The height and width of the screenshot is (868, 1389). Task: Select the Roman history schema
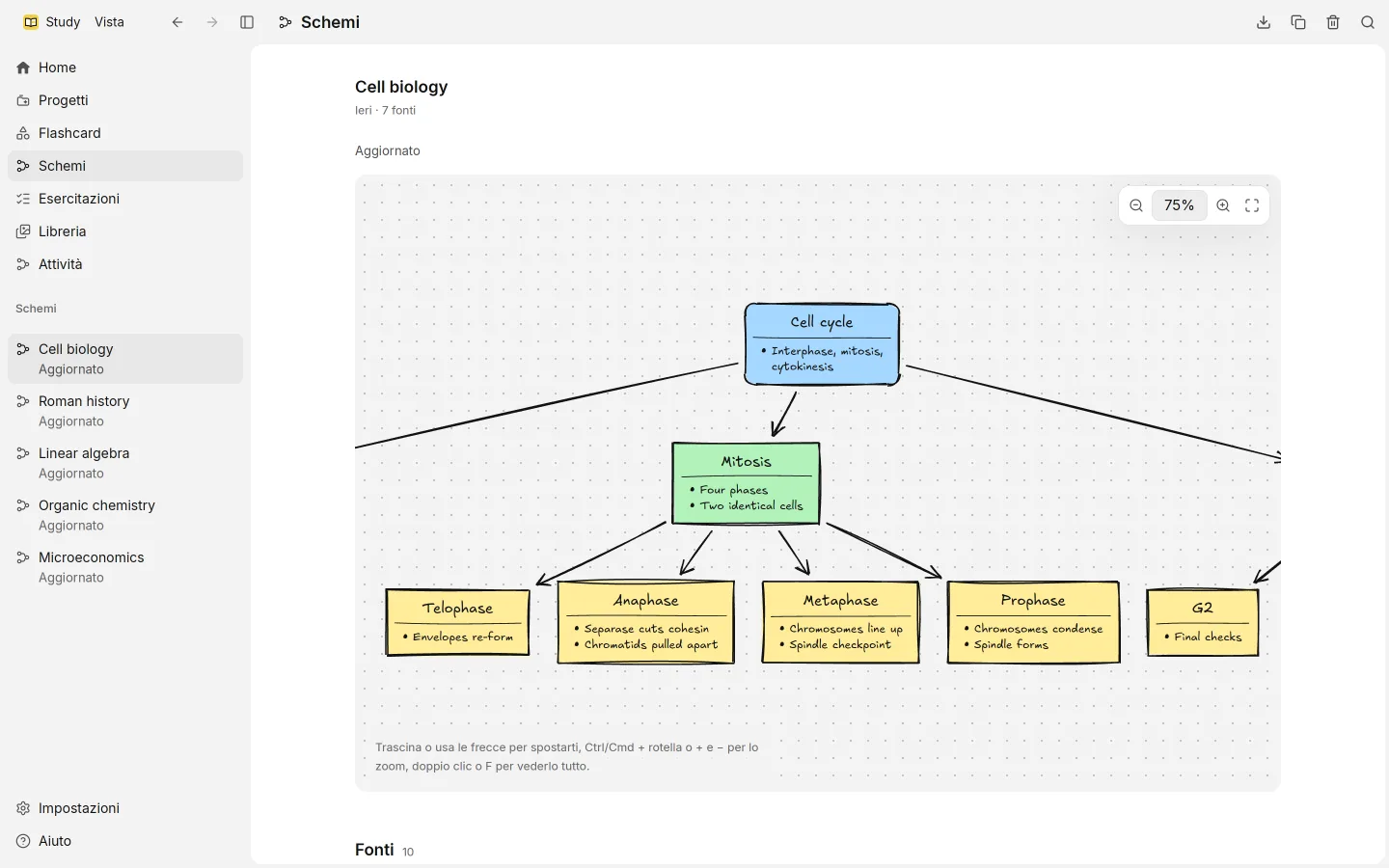125,411
